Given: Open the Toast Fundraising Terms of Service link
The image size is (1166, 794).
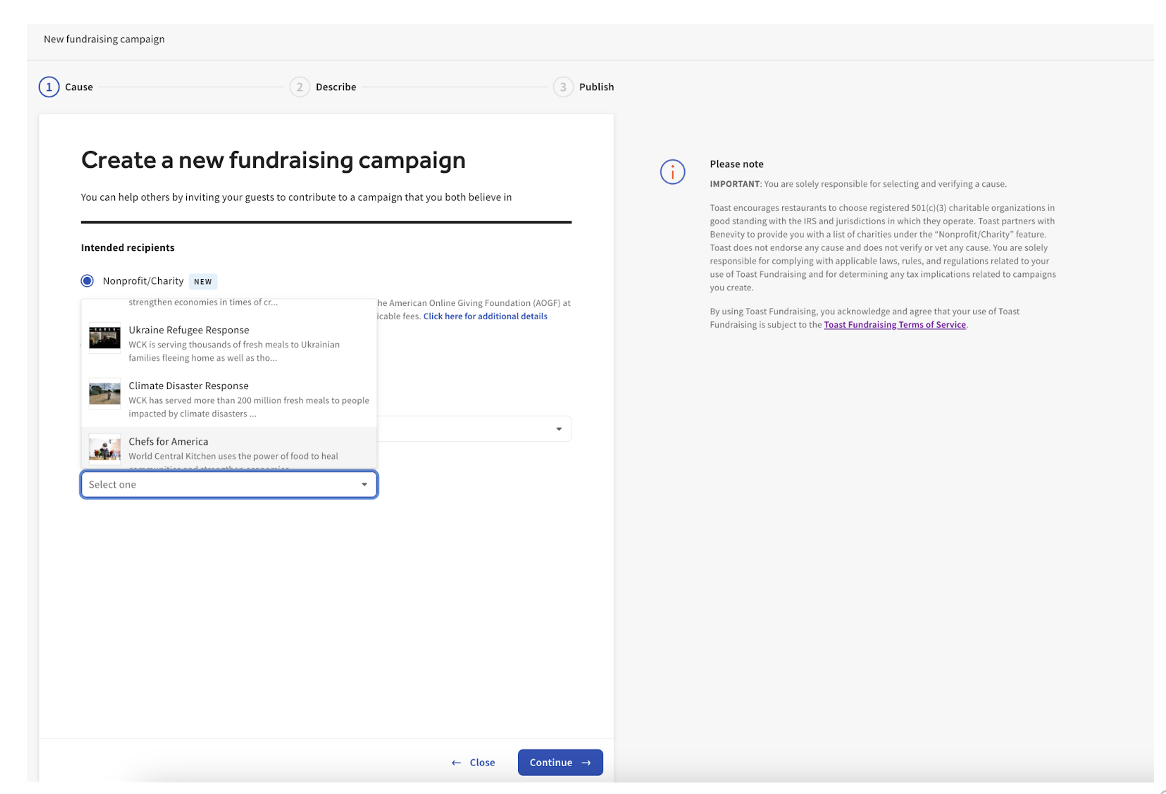Looking at the screenshot, I should coord(894,325).
